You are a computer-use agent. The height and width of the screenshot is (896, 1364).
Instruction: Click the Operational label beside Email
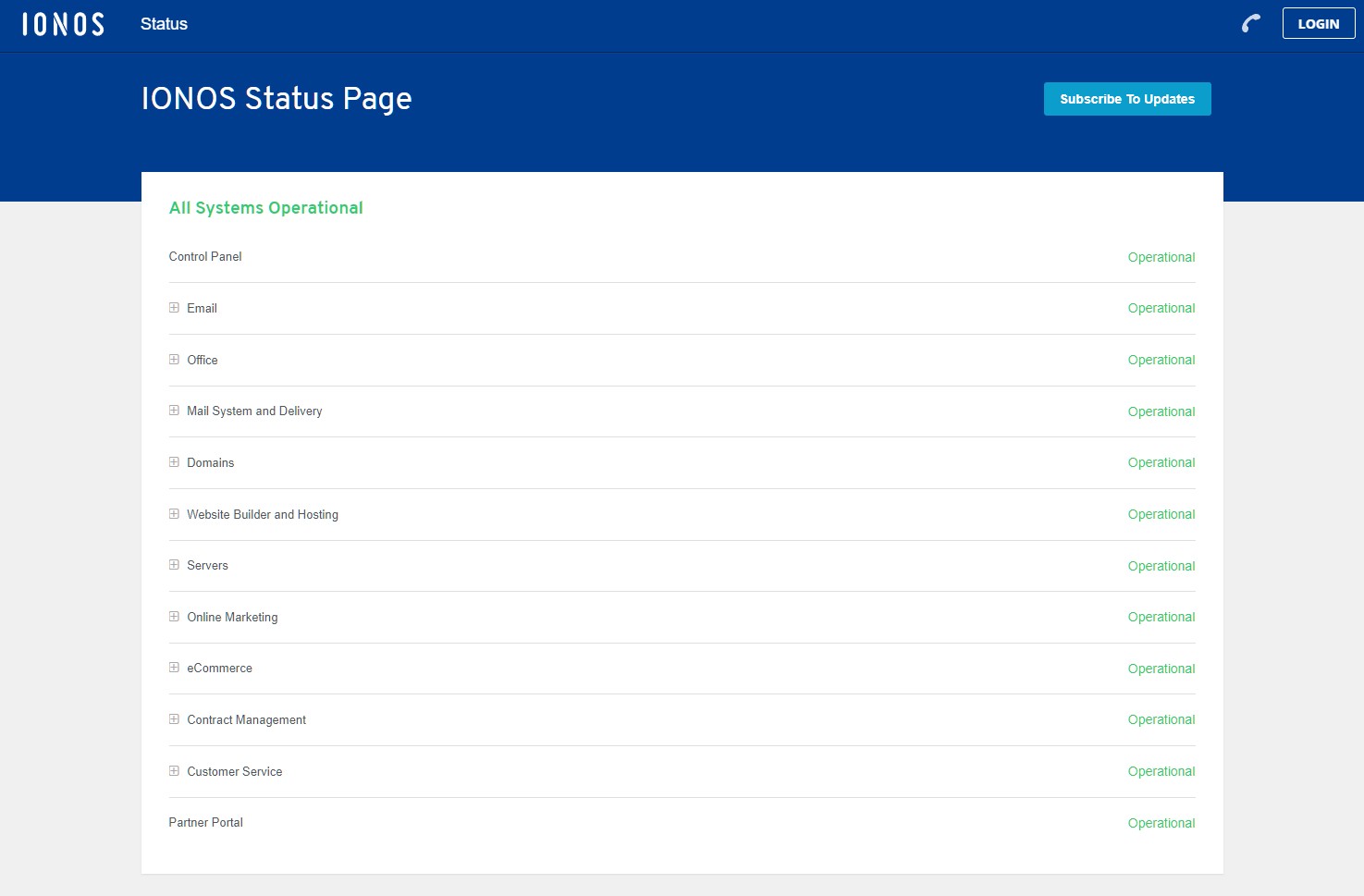point(1161,308)
